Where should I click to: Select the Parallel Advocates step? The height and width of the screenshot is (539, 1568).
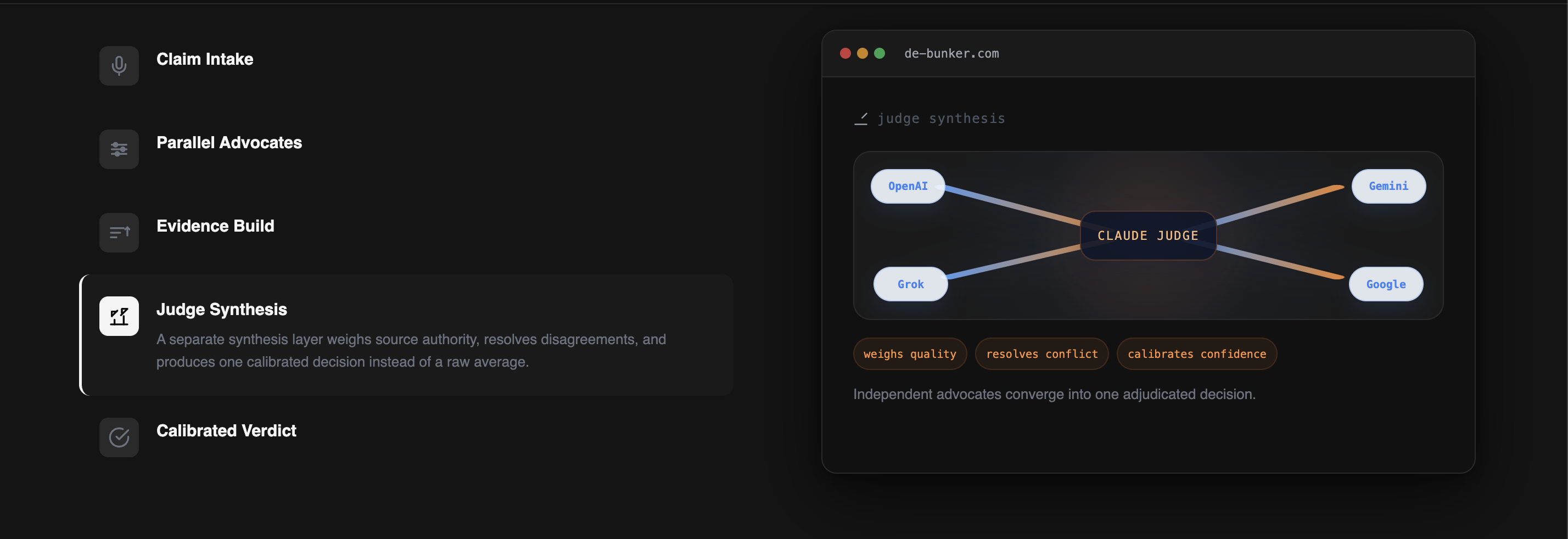coord(229,142)
